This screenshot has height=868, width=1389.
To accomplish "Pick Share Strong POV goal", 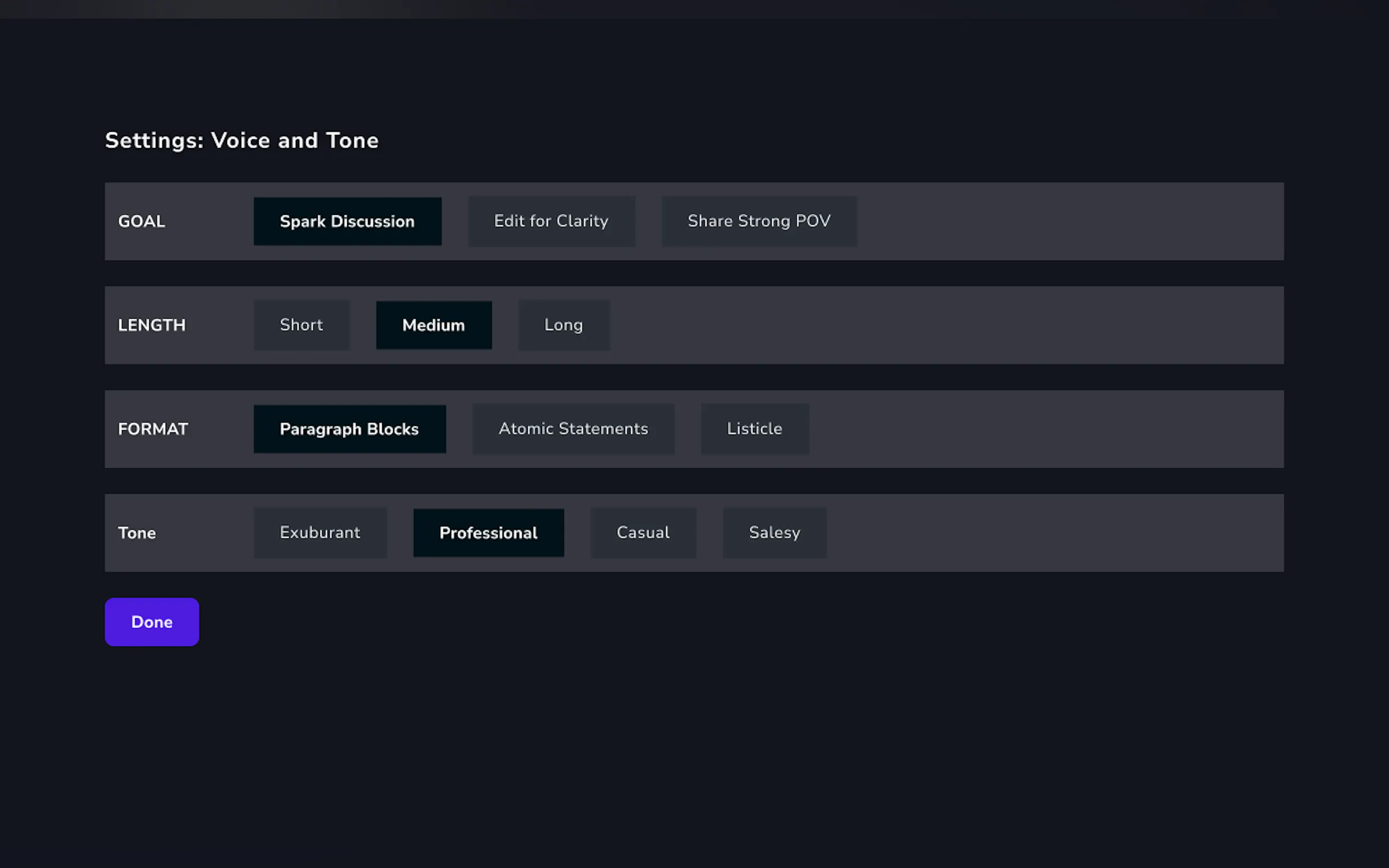I will (759, 221).
